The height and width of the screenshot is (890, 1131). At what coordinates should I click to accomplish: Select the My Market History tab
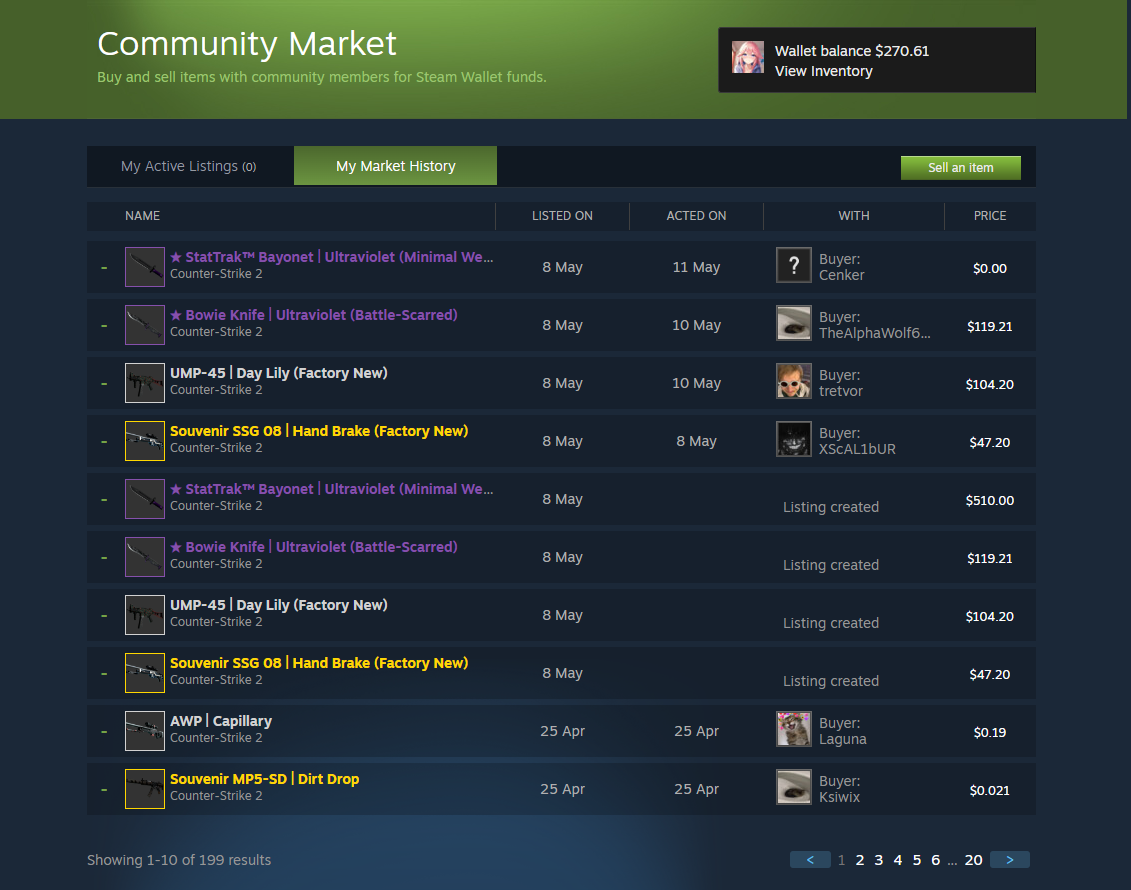point(395,166)
